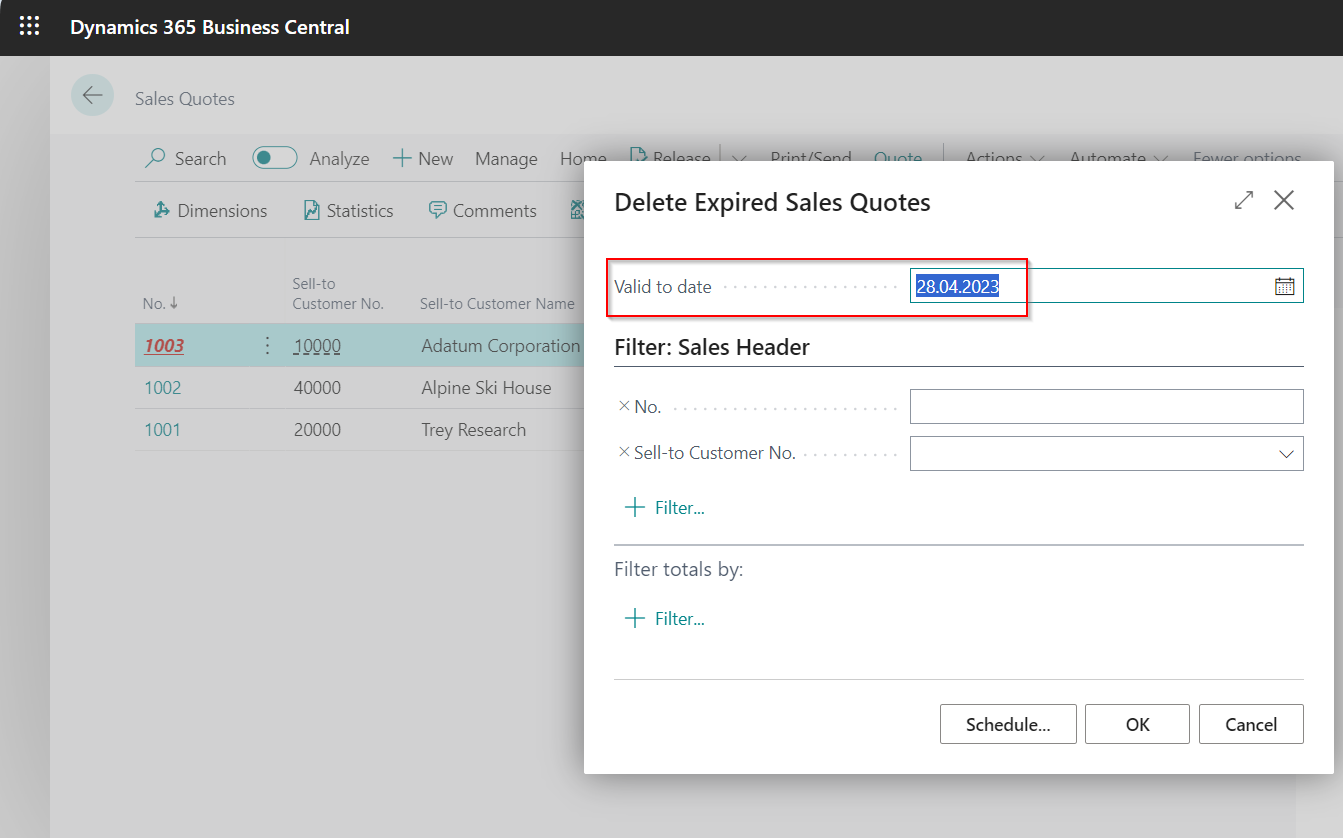The width and height of the screenshot is (1343, 838).
Task: Remove the No. filter field
Action: [625, 406]
